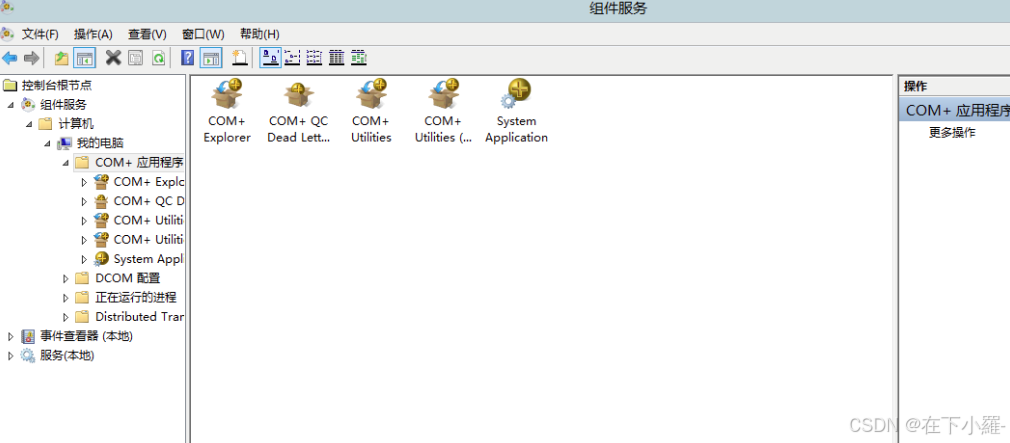Toggle the show/hide console tree button
The image size is (1010, 443).
(x=84, y=59)
